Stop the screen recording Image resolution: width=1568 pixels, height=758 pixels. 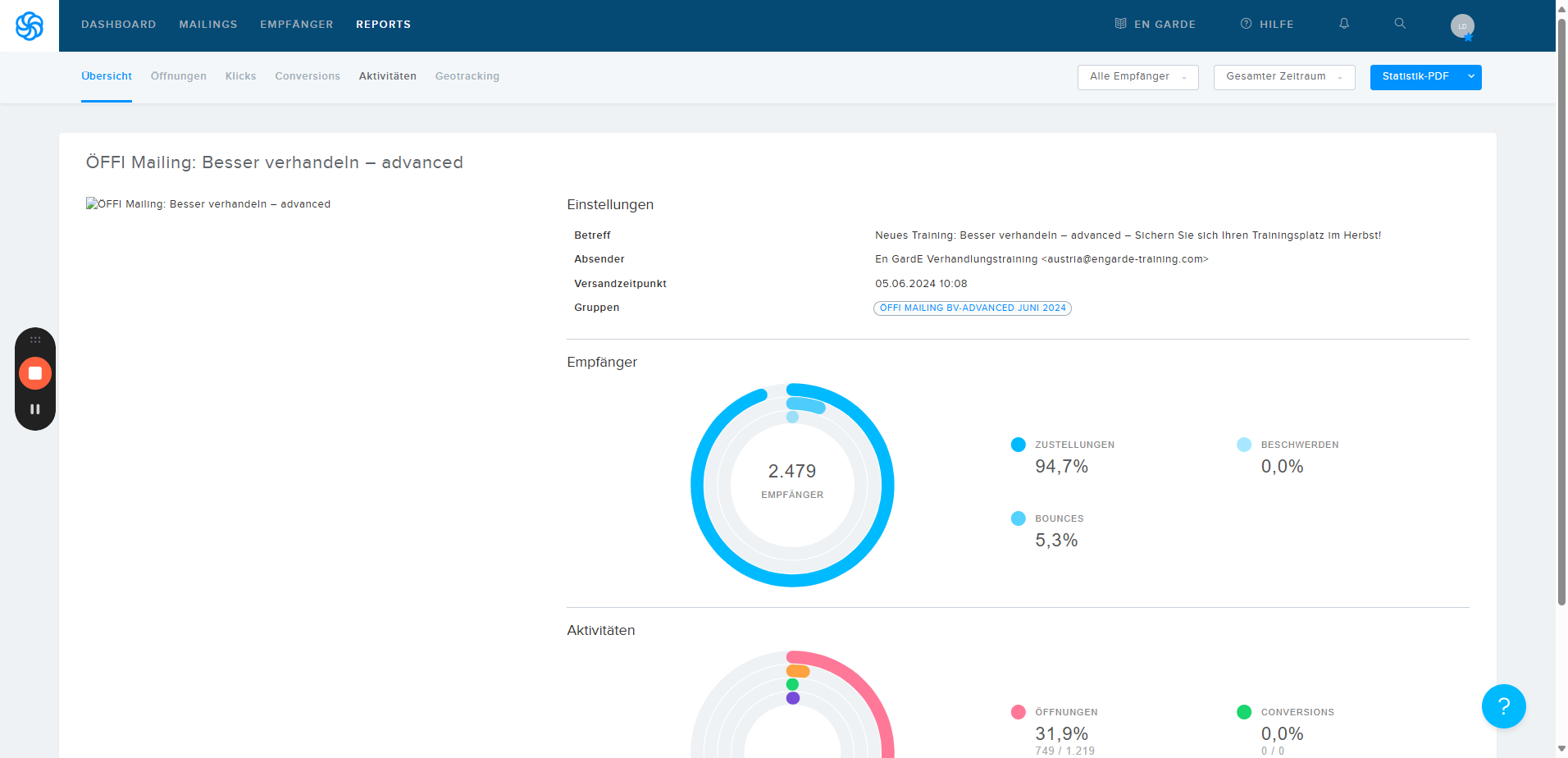[35, 373]
